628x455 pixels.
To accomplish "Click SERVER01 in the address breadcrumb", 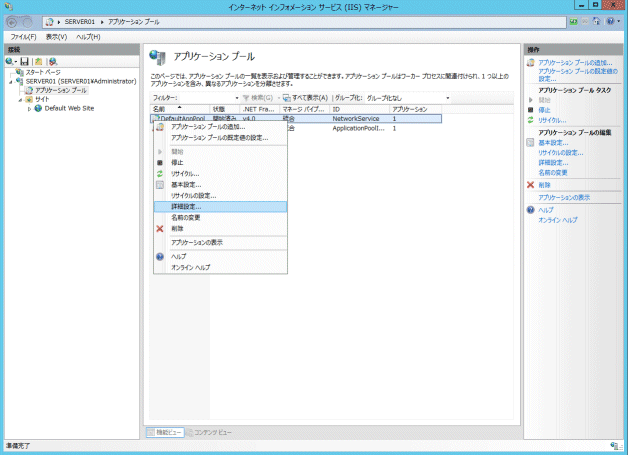I will pos(80,22).
